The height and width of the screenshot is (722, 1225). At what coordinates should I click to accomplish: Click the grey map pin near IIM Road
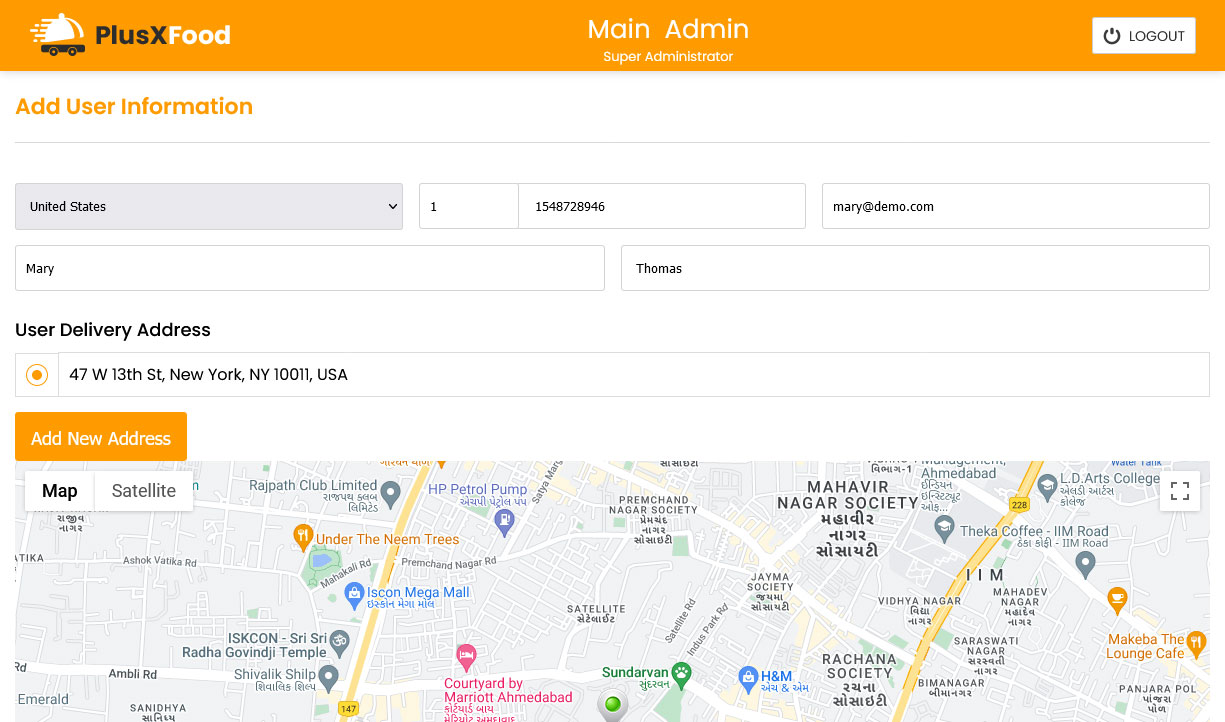(1086, 564)
